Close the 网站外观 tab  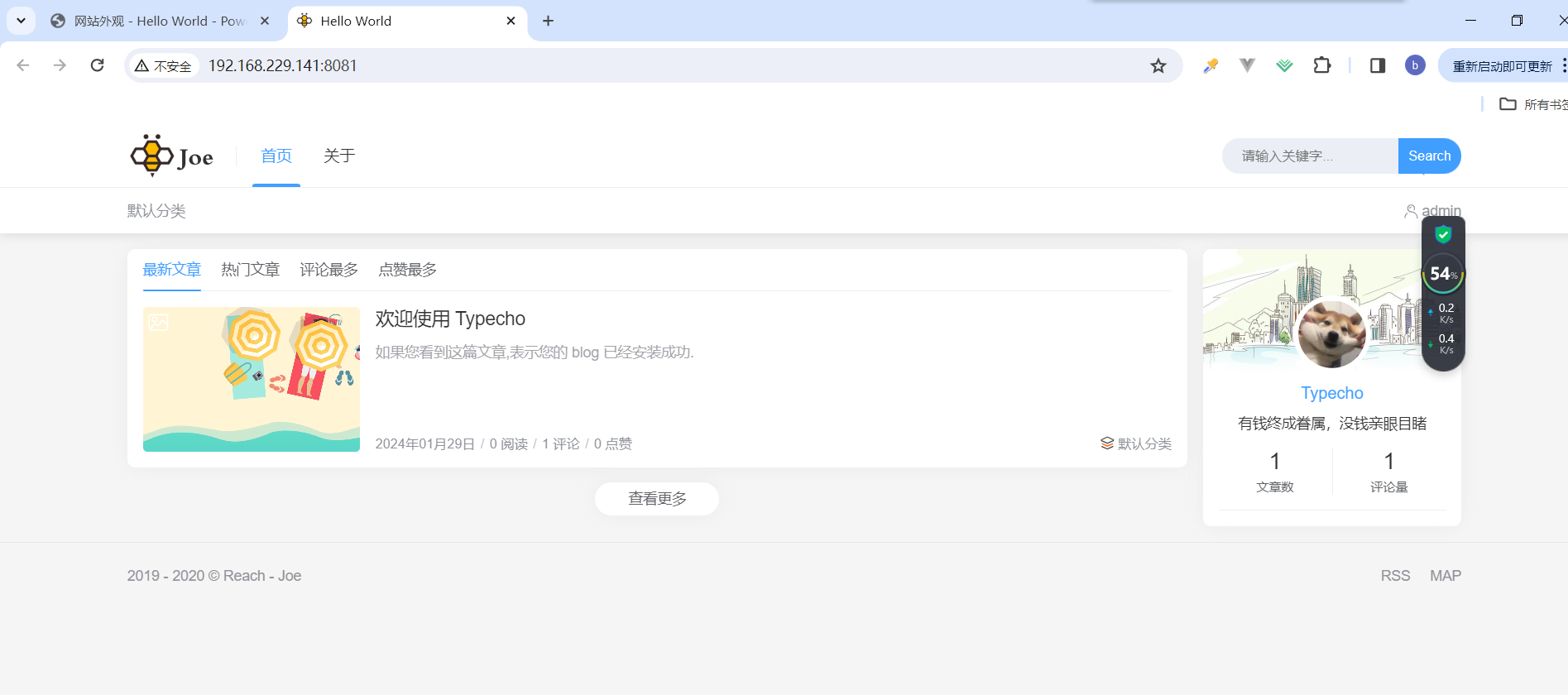[x=265, y=21]
